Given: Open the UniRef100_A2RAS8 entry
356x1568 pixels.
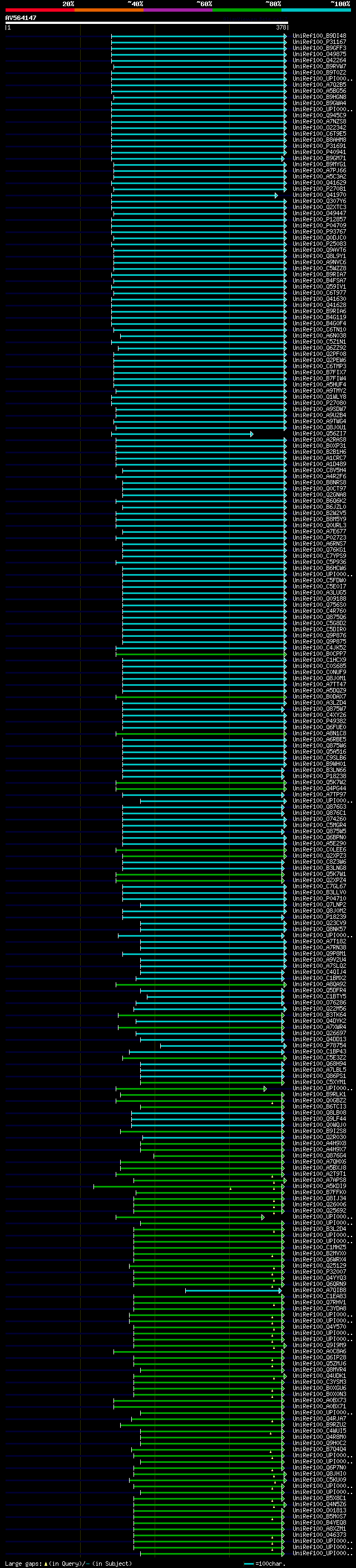Looking at the screenshot, I should pos(319,440).
